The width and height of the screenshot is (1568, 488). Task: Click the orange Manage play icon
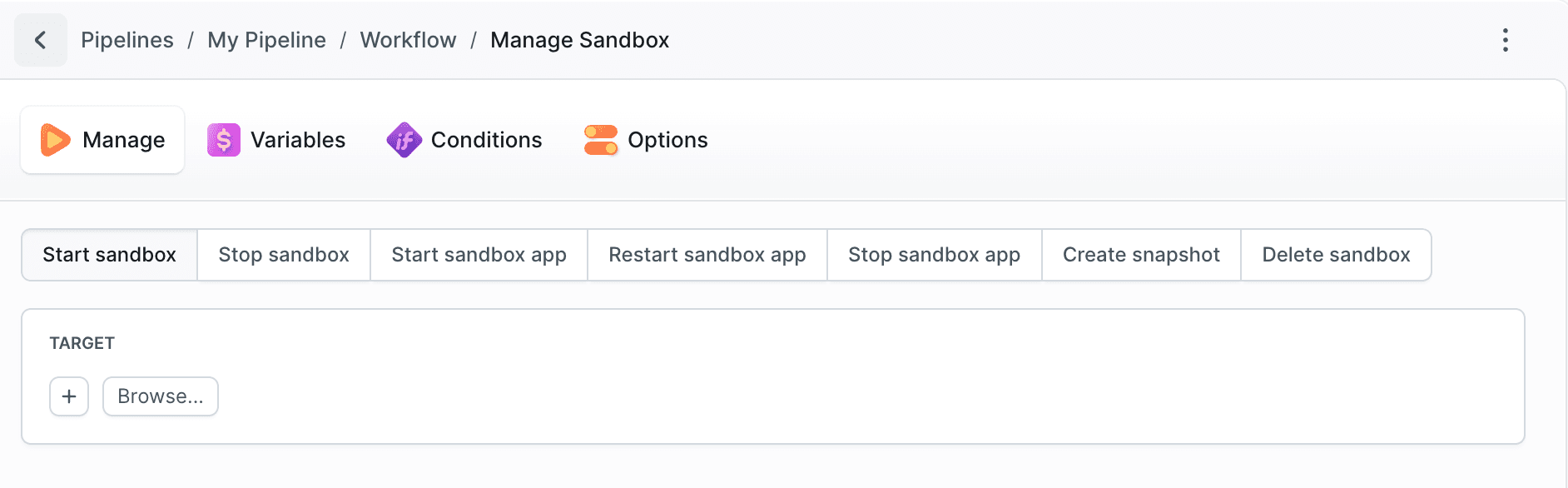tap(56, 140)
